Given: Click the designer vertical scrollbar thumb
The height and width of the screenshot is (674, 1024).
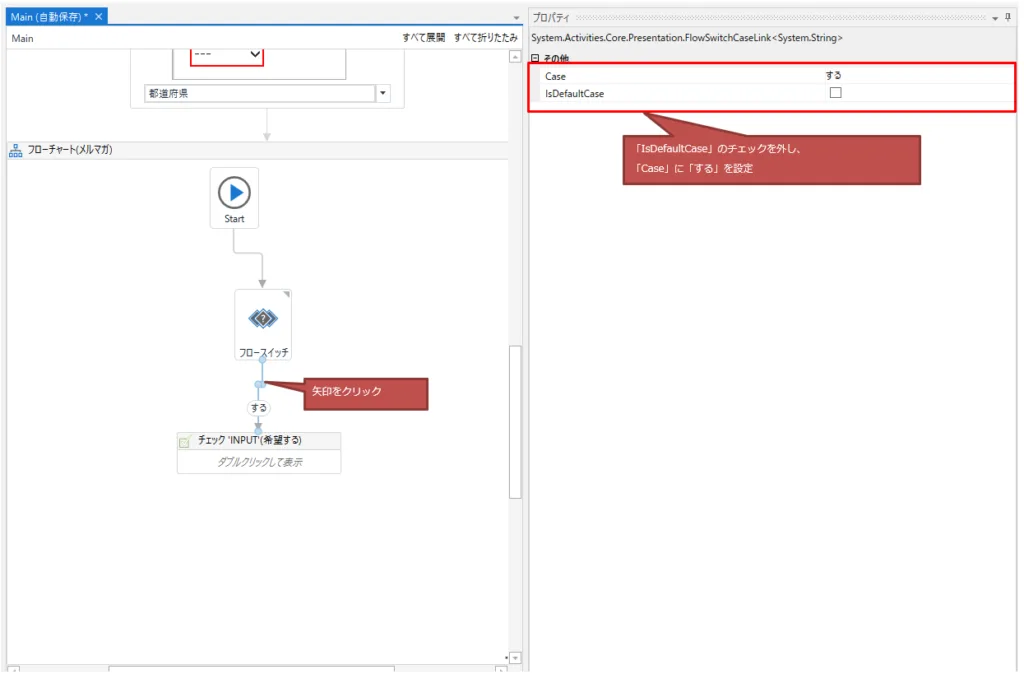Looking at the screenshot, I should pos(515,420).
